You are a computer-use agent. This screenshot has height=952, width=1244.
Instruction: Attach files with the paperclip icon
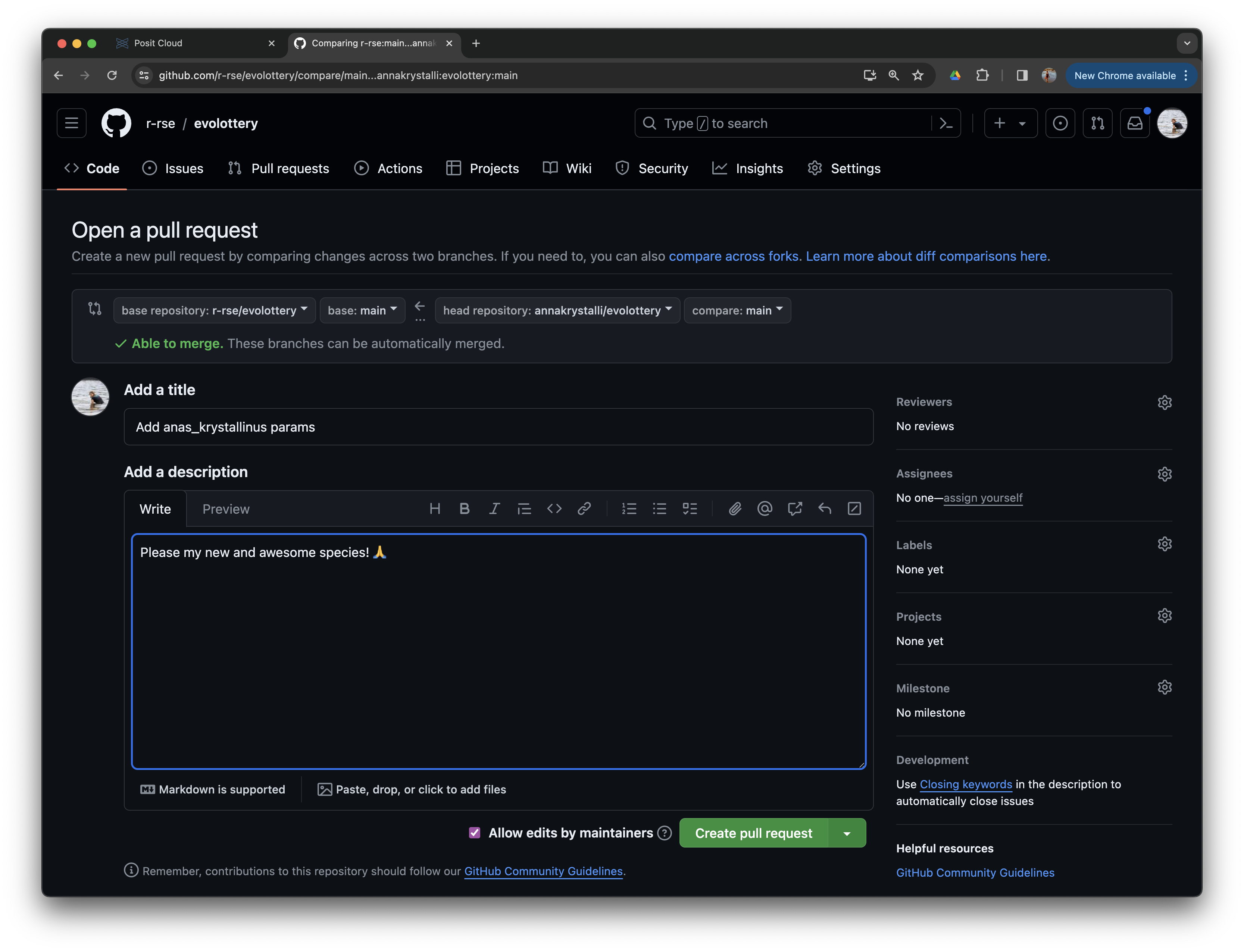[735, 508]
